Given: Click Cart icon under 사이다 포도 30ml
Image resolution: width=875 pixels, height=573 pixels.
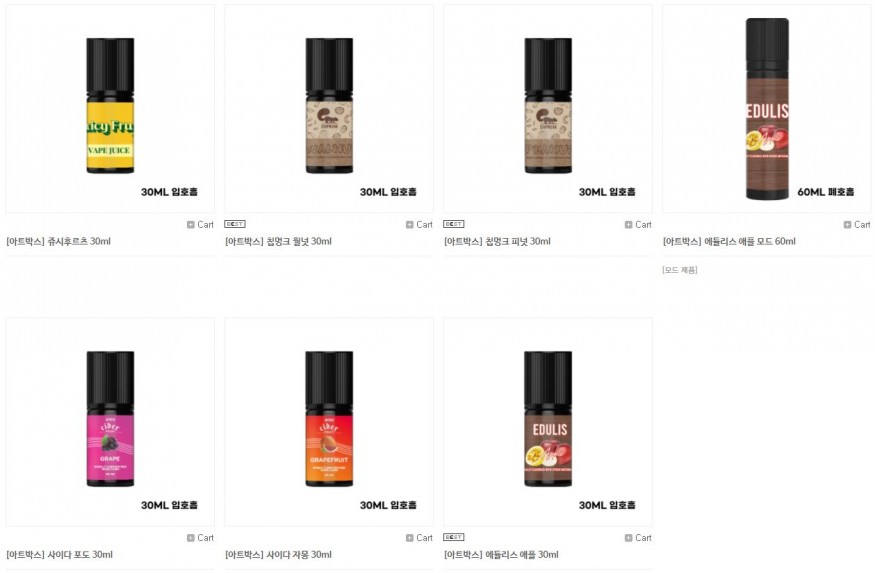Looking at the screenshot, I should coord(200,538).
